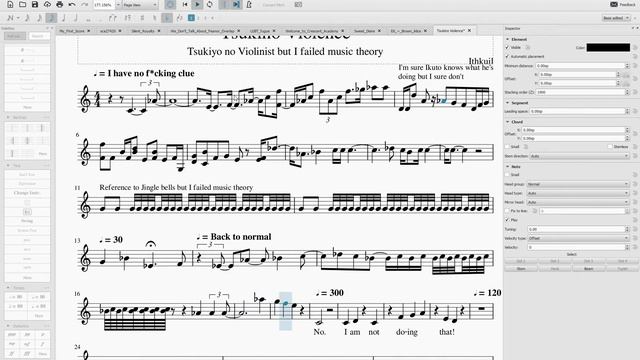This screenshot has width=640, height=360.
Task: Start playback with the Play button
Action: (x=197, y=4)
